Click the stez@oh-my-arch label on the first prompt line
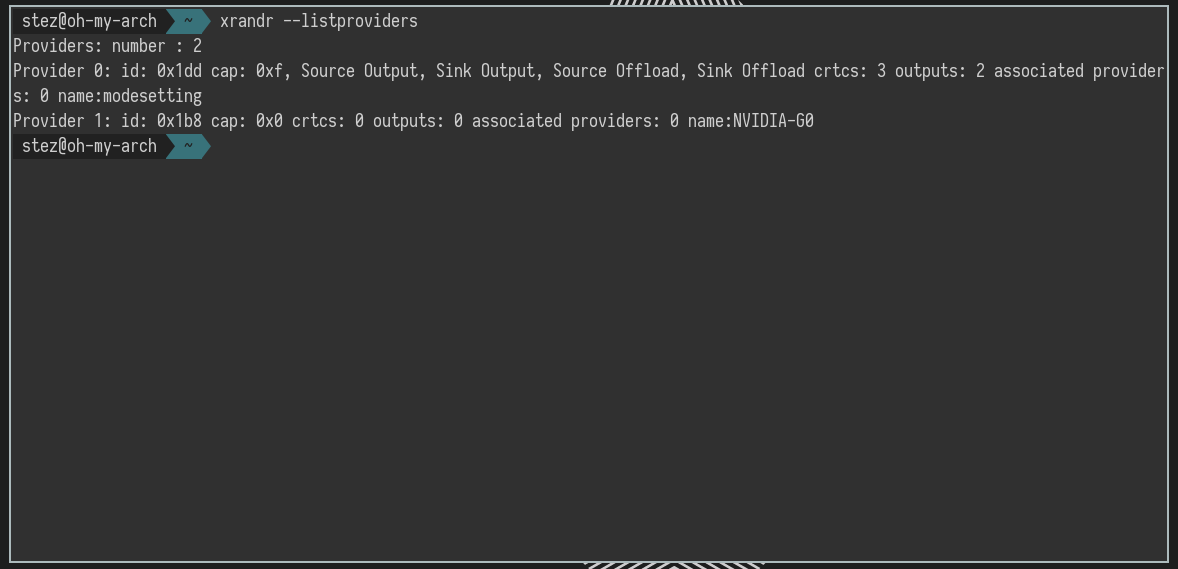The image size is (1178, 569). (x=89, y=21)
